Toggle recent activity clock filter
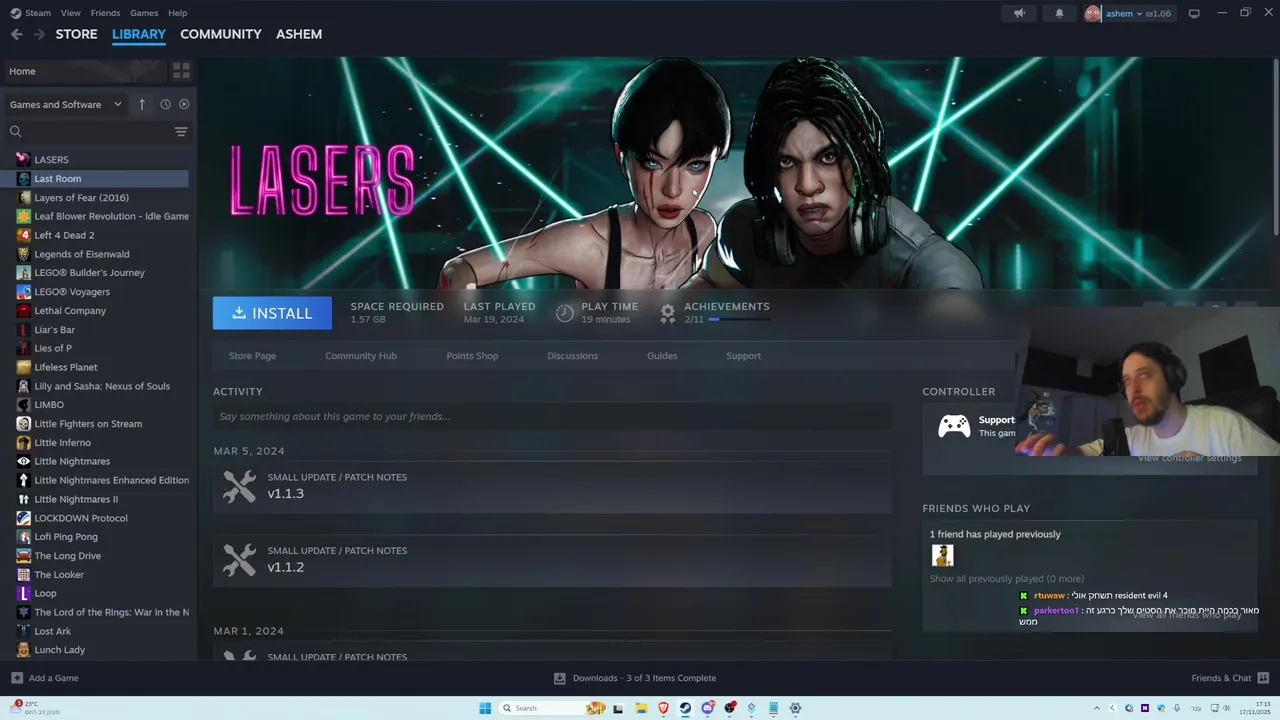 point(165,104)
